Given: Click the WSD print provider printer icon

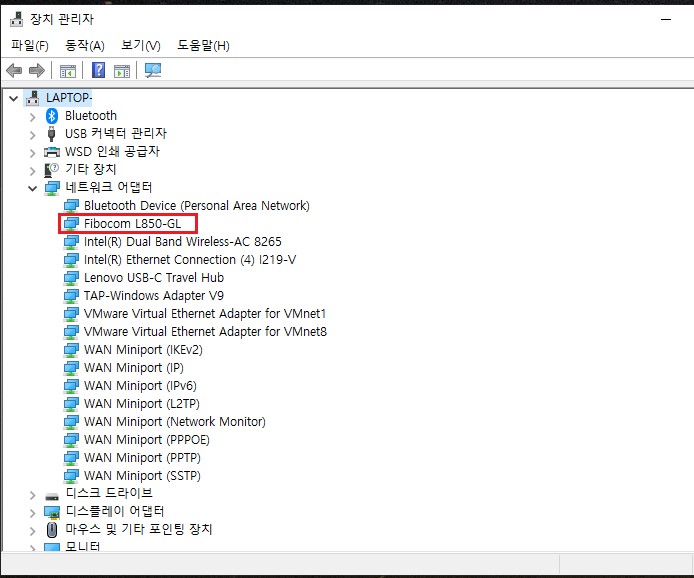Looking at the screenshot, I should pos(52,152).
